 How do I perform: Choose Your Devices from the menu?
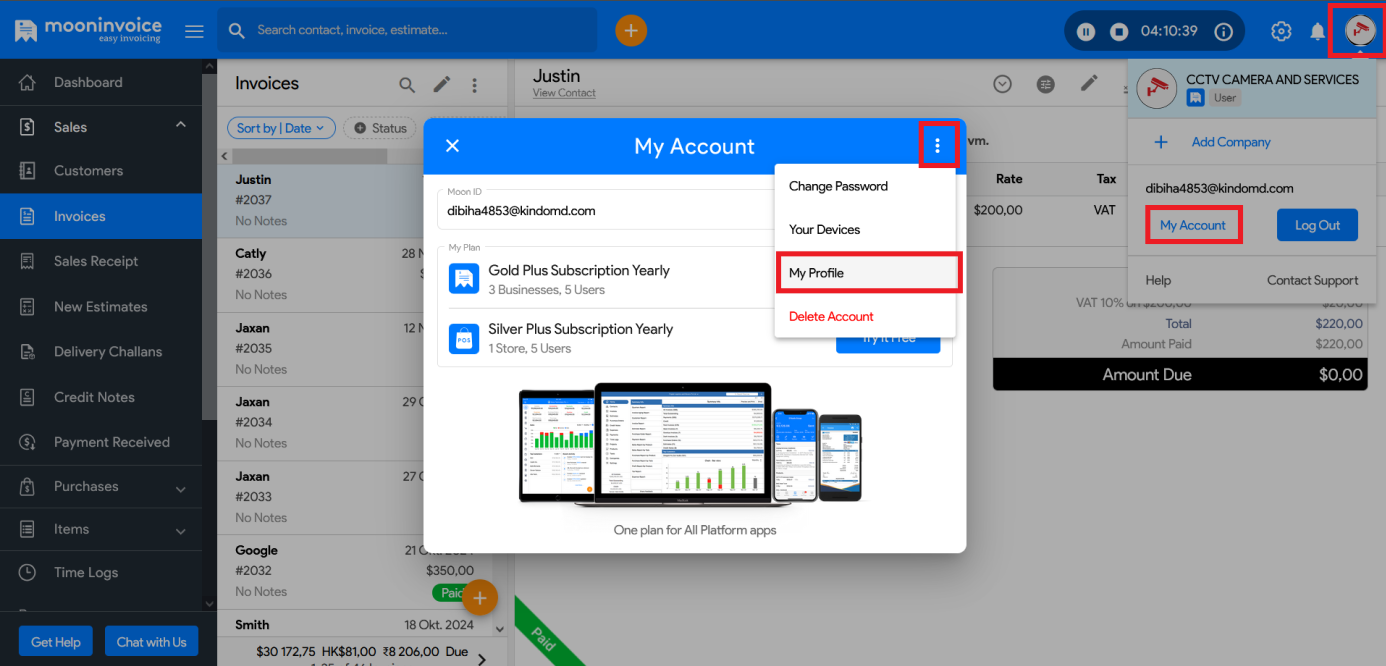pos(865,230)
